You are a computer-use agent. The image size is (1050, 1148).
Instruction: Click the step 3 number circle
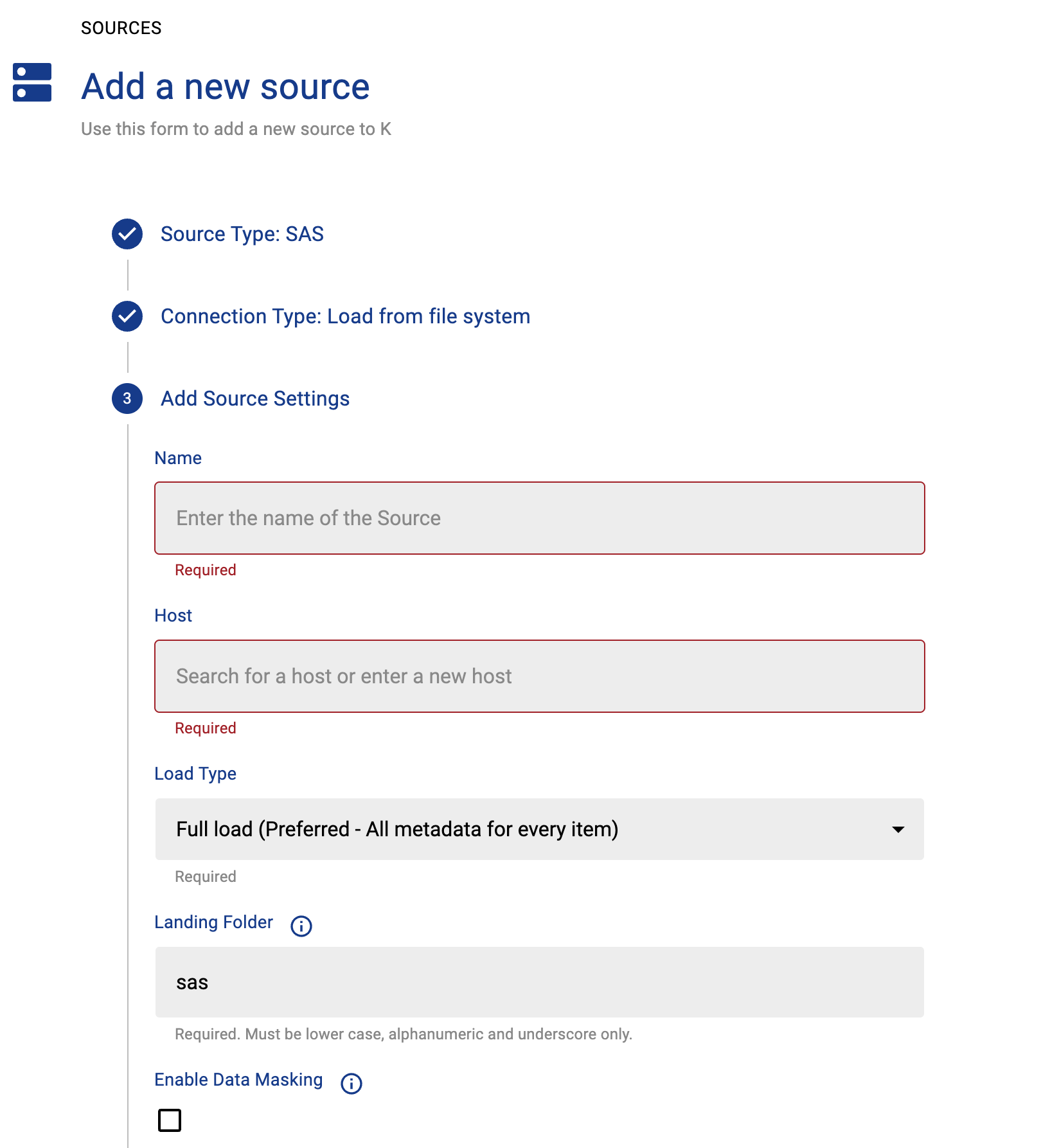(127, 399)
